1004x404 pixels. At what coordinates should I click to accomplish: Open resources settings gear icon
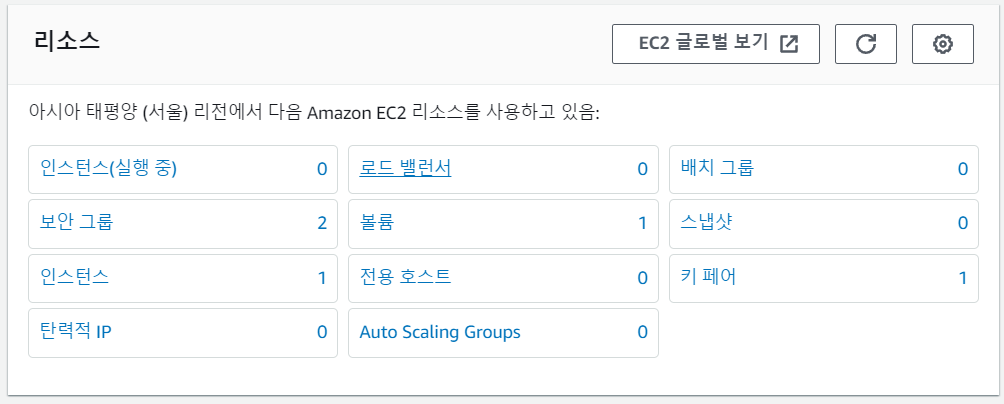[942, 44]
